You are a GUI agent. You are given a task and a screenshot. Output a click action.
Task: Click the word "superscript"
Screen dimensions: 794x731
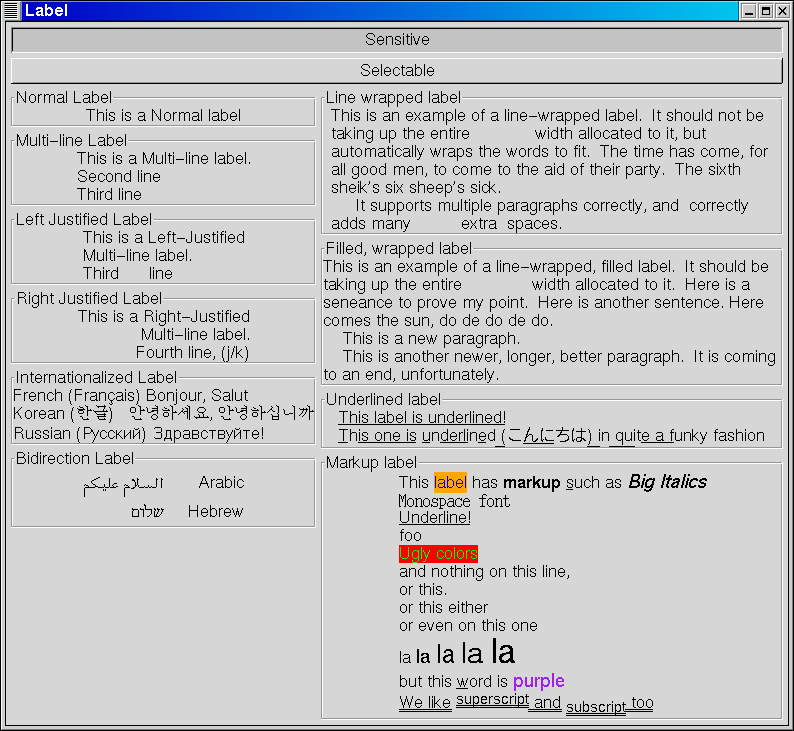click(492, 700)
